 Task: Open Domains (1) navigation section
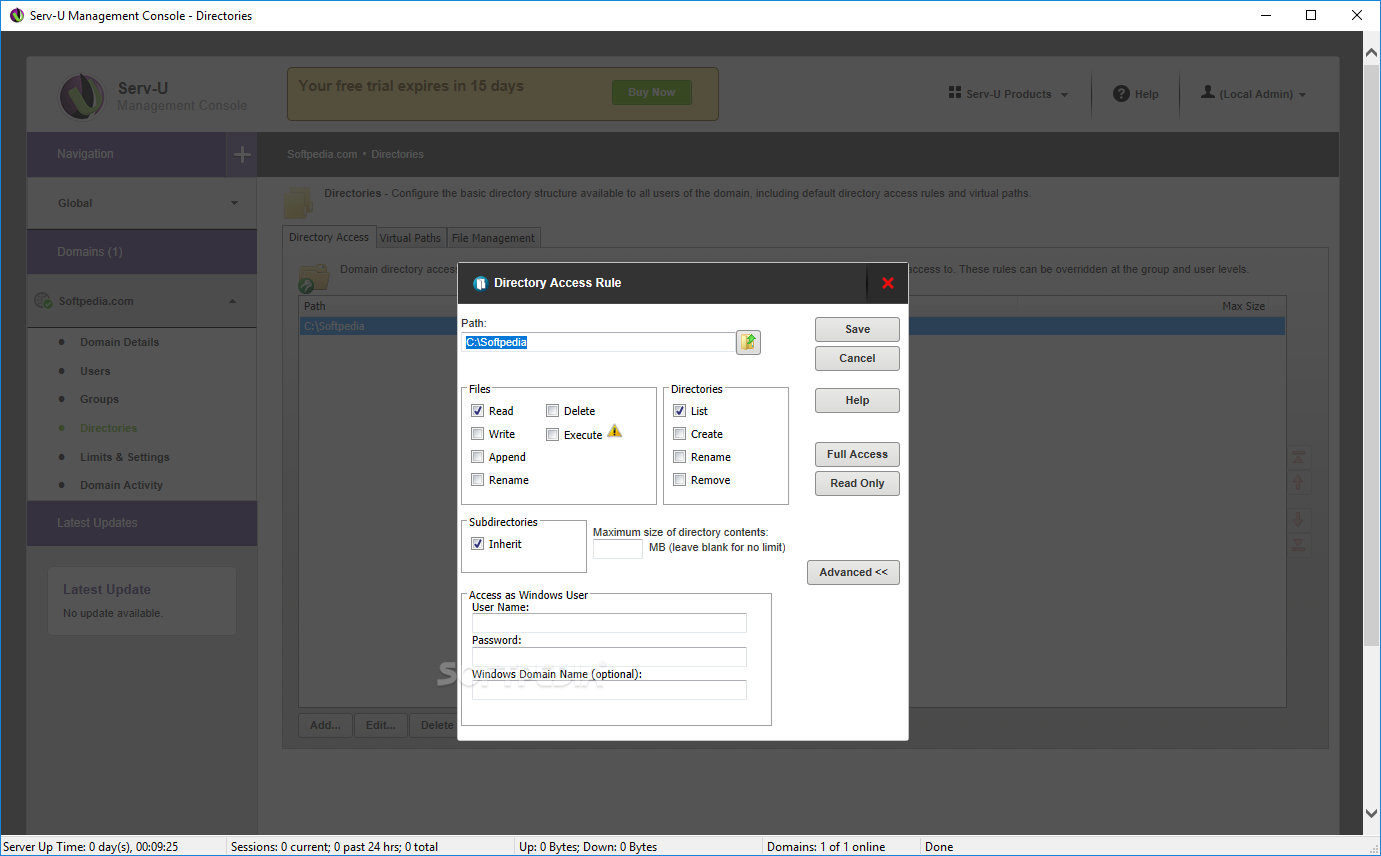(142, 252)
